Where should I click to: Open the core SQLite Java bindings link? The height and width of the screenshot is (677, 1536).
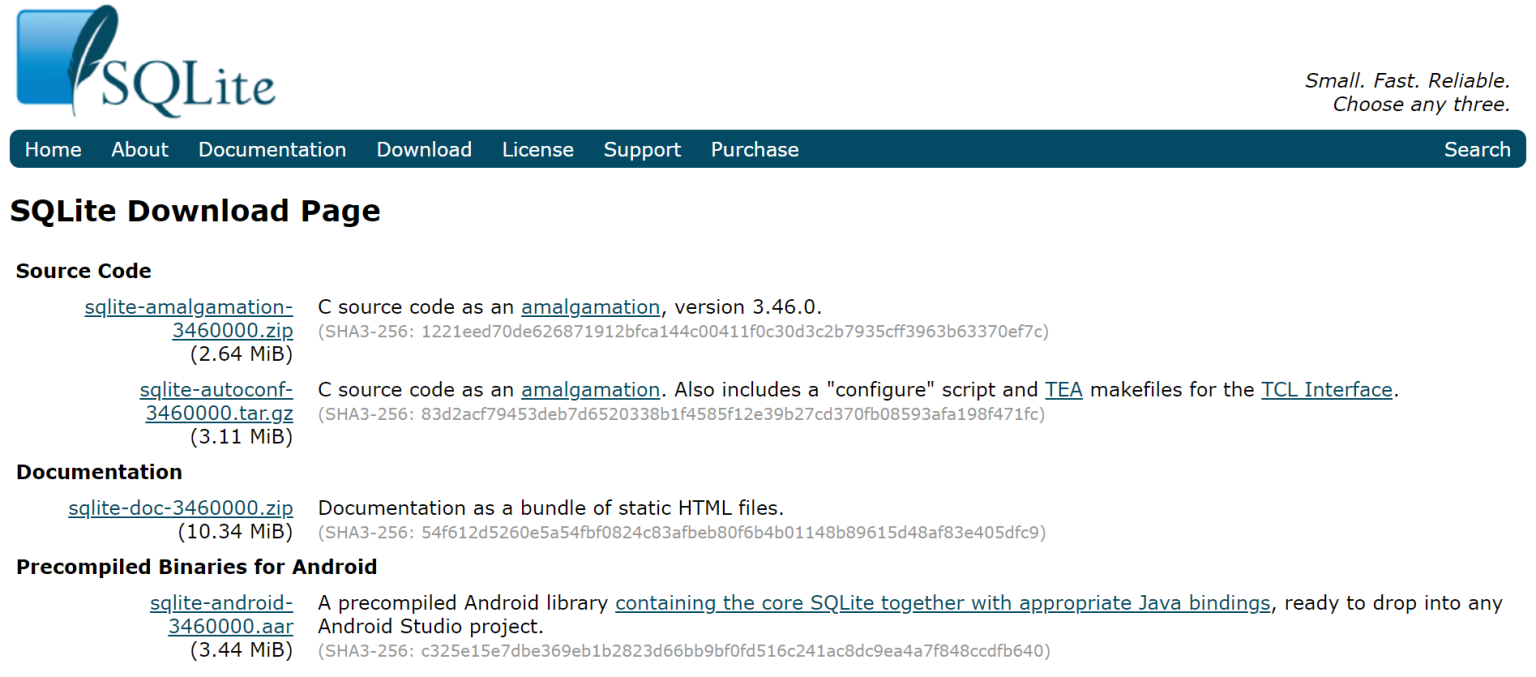pyautogui.click(x=944, y=603)
